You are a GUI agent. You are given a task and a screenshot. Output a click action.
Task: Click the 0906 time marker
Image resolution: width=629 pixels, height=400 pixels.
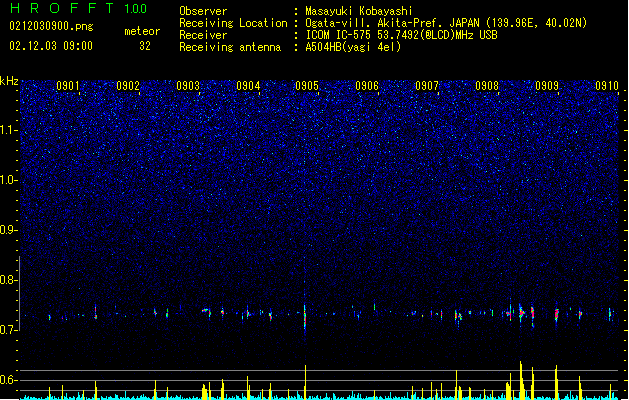(367, 85)
